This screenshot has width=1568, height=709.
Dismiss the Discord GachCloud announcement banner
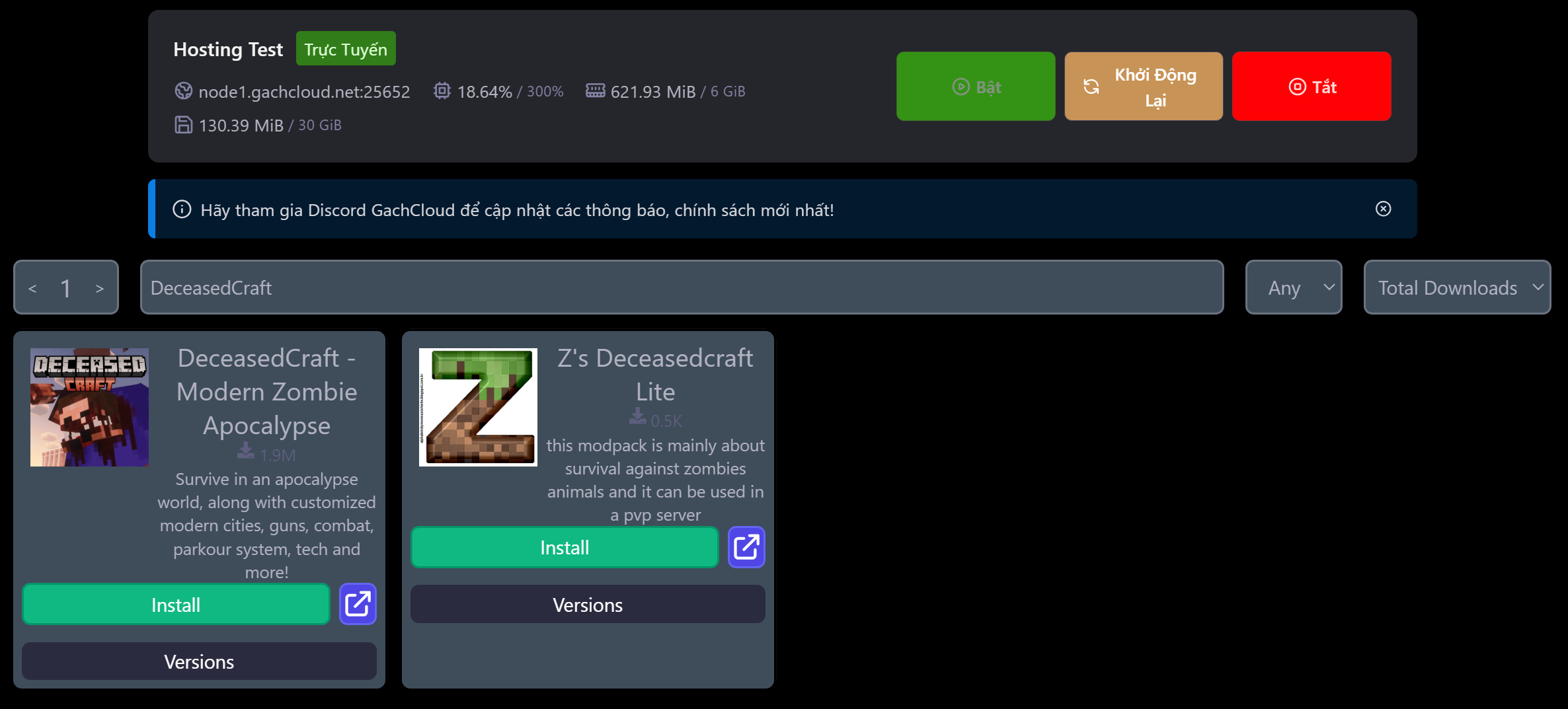click(x=1383, y=209)
